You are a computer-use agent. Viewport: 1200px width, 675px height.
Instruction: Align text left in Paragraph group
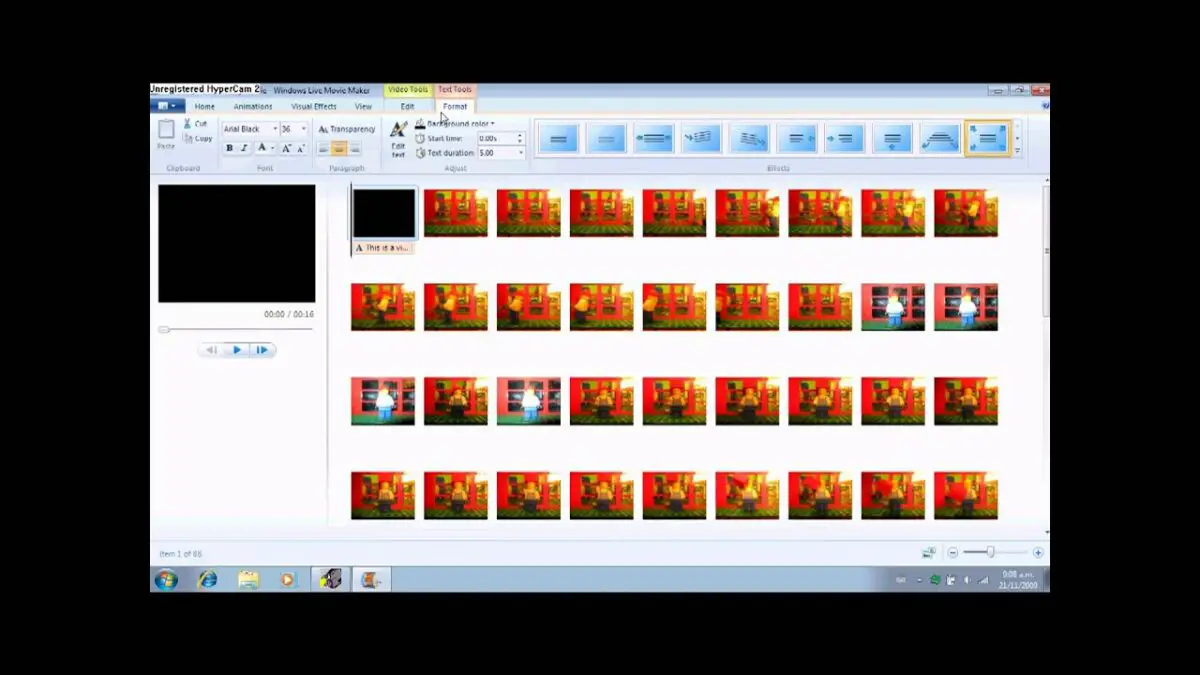[324, 148]
